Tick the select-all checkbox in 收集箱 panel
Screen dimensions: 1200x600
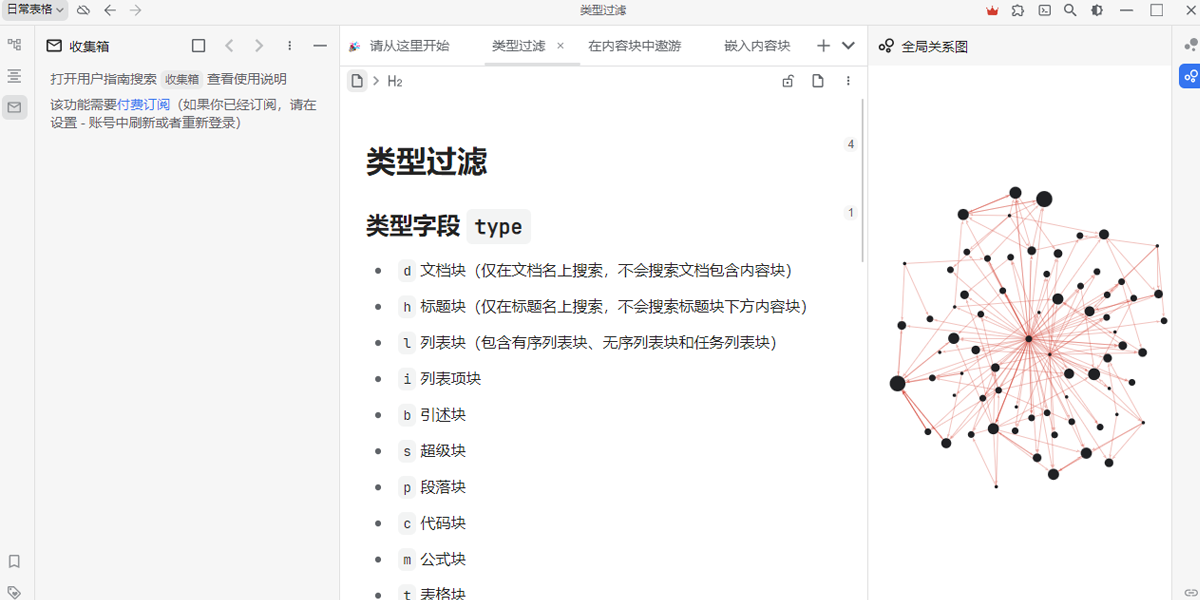(x=198, y=46)
